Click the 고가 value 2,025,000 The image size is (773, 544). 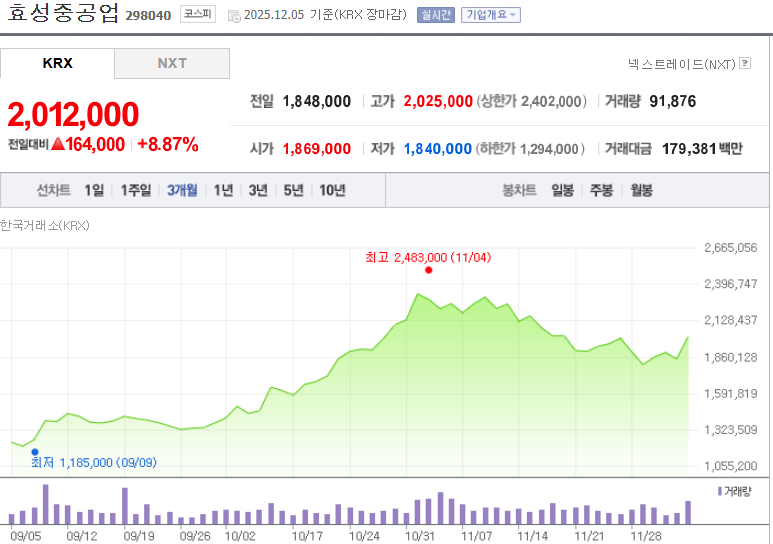pyautogui.click(x=438, y=102)
